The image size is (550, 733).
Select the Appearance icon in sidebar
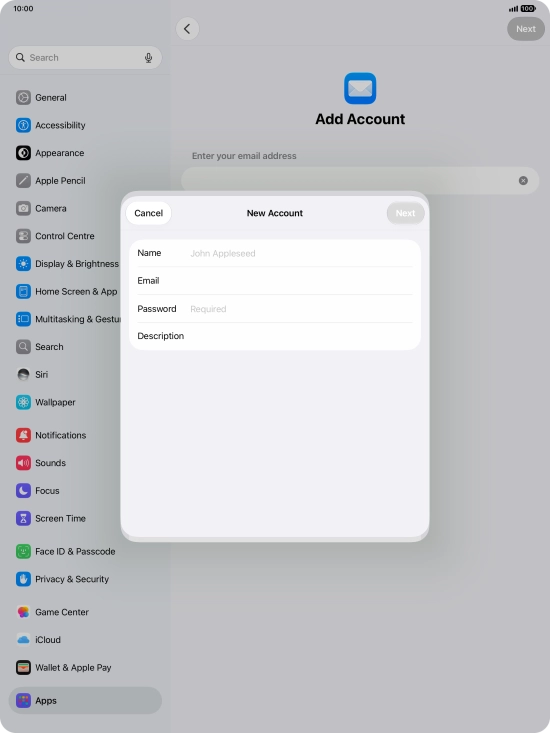pos(23,153)
